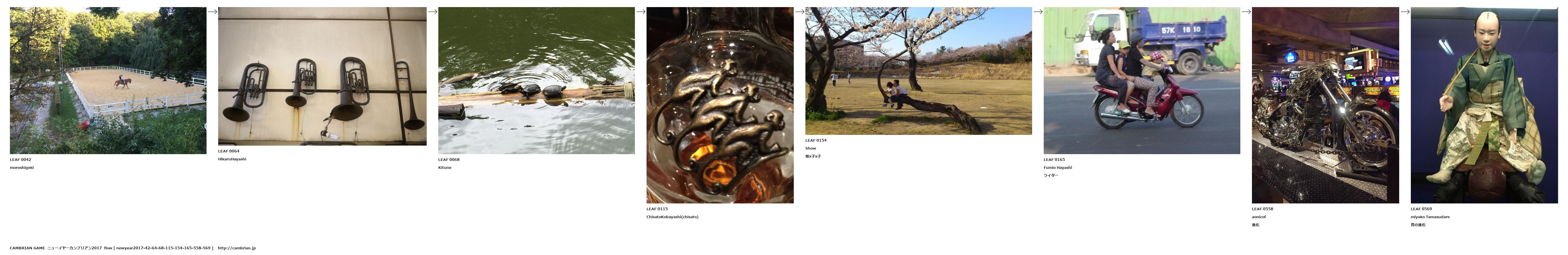Click arrow after cherry blossom tree photo

(1038, 12)
